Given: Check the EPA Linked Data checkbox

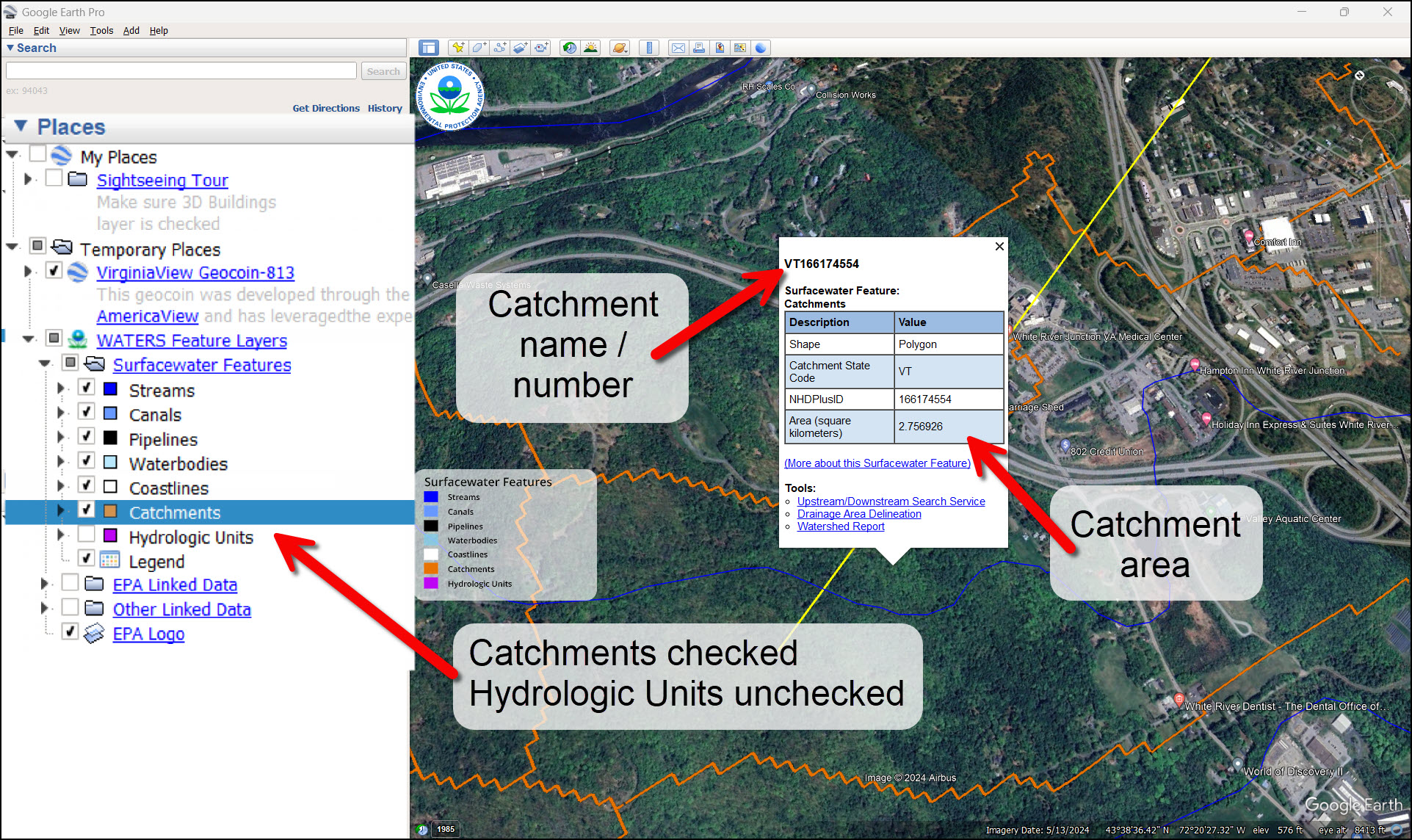Looking at the screenshot, I should pyautogui.click(x=70, y=582).
